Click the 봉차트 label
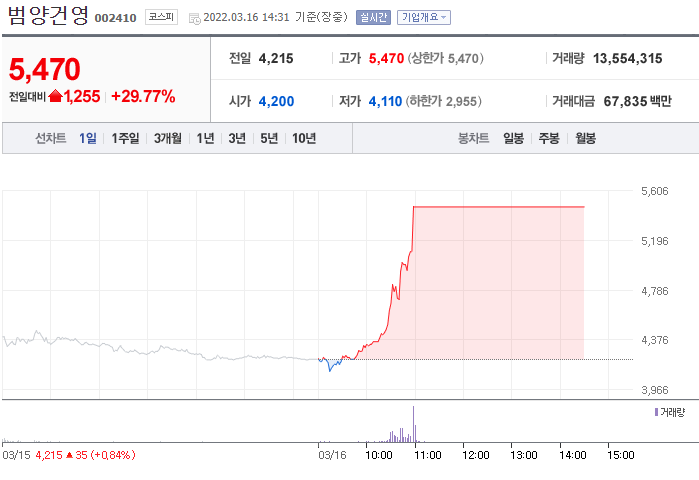 click(x=473, y=138)
